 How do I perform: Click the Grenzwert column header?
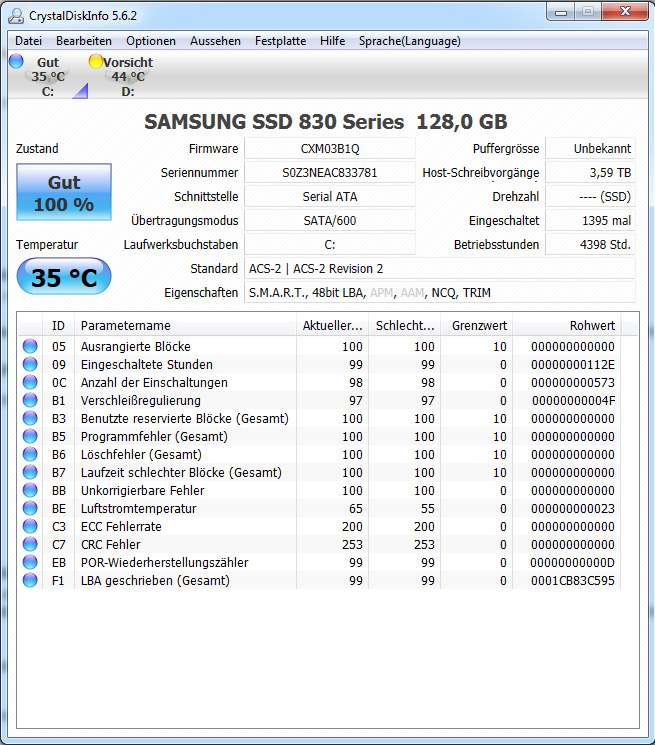point(476,326)
